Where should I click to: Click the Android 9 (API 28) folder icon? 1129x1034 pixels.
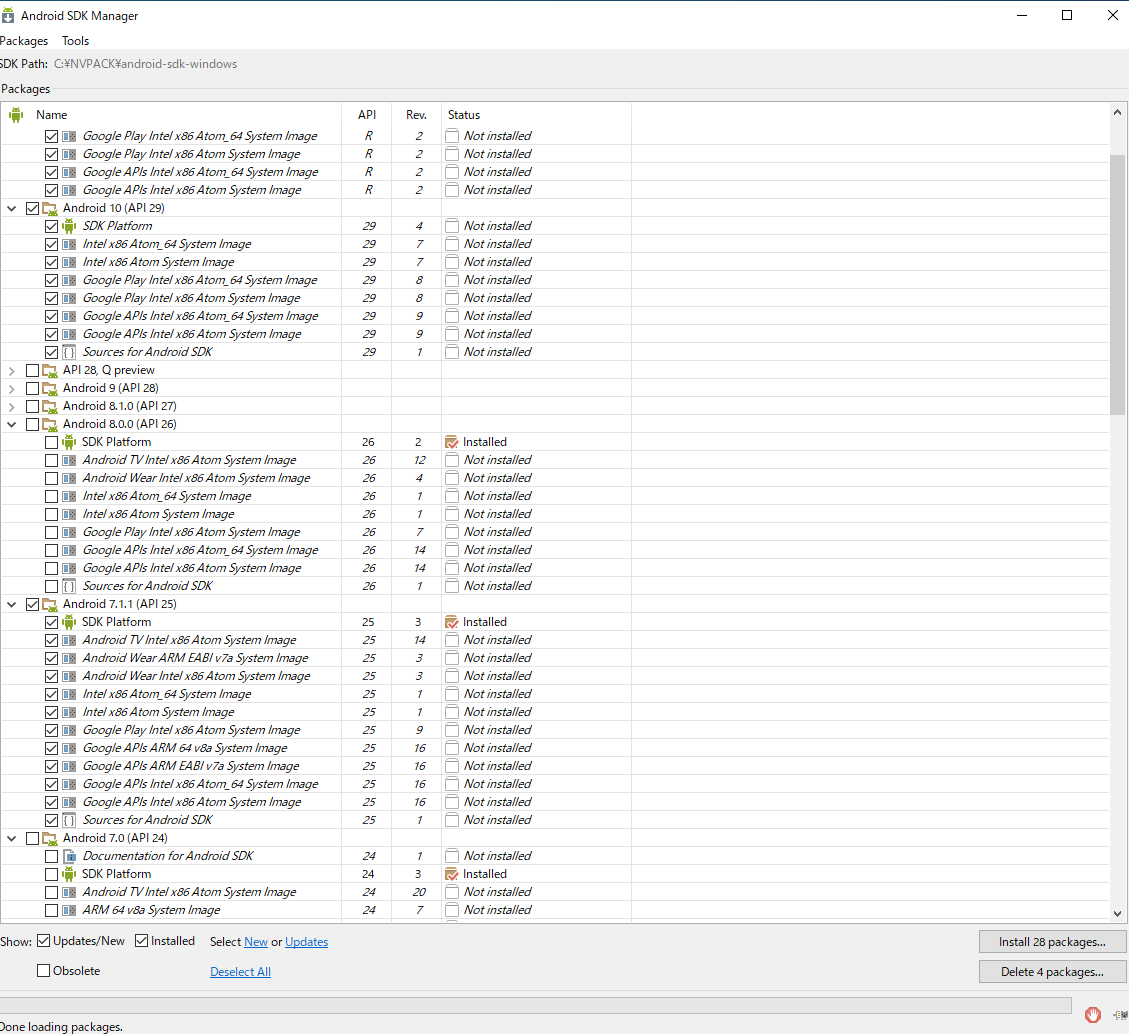tap(50, 388)
